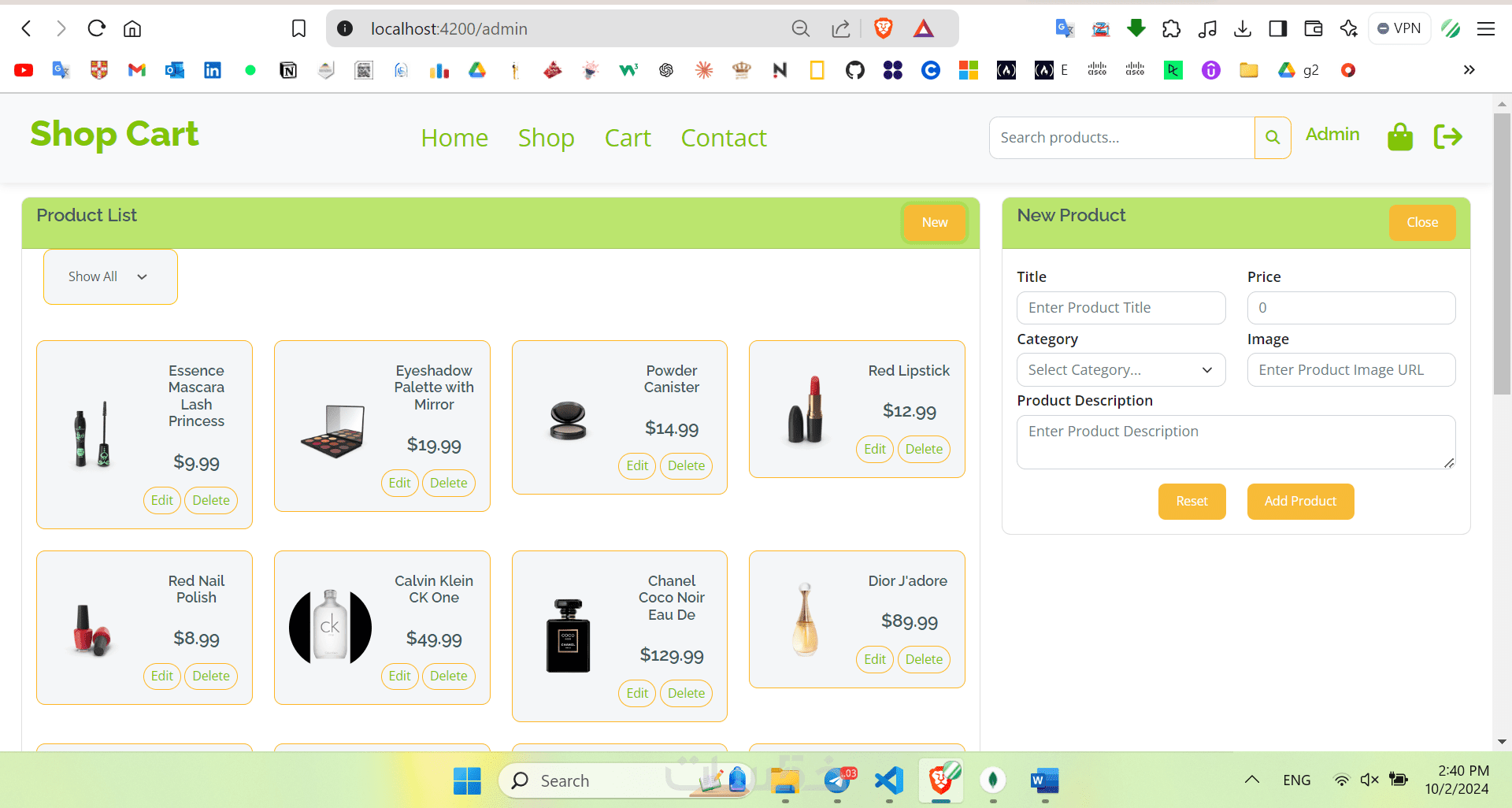The height and width of the screenshot is (808, 1512).
Task: Click the browser address bar URL
Action: point(449,29)
